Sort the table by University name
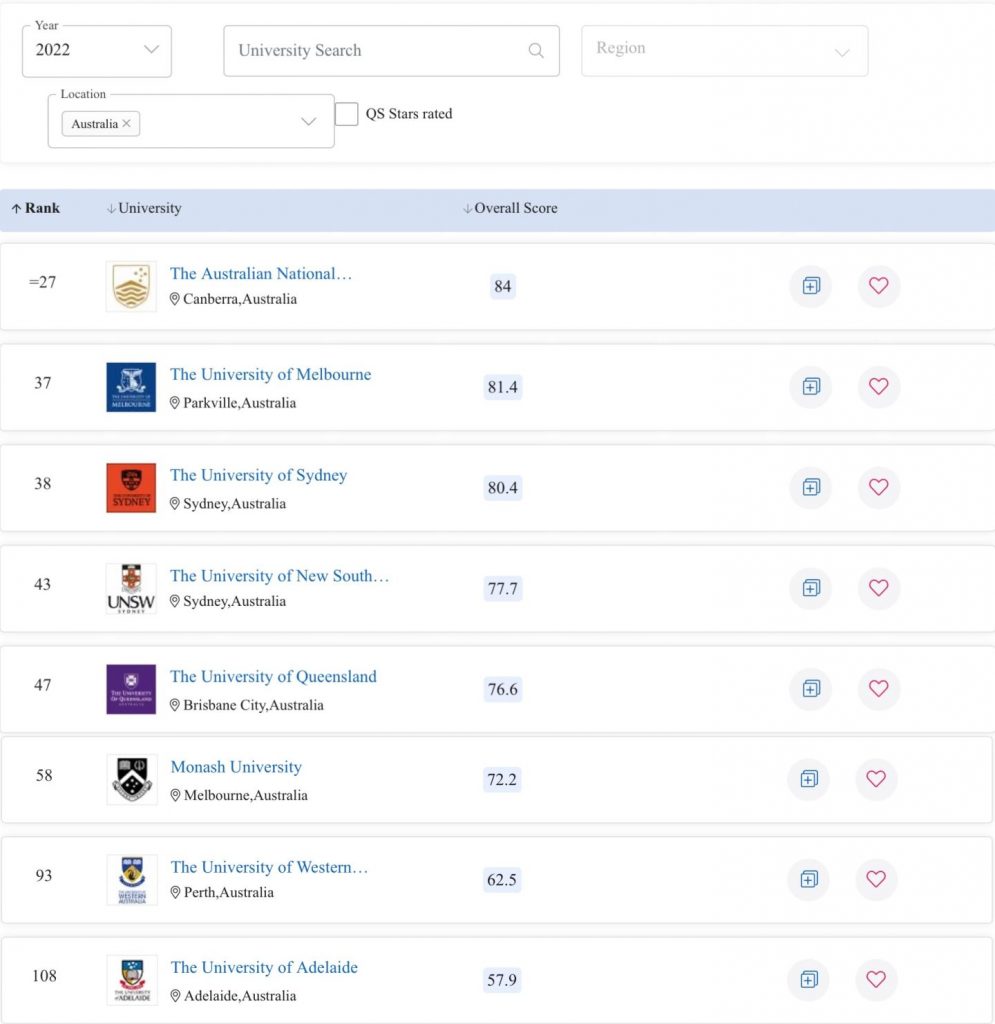This screenshot has width=995, height=1024. pyautogui.click(x=144, y=208)
